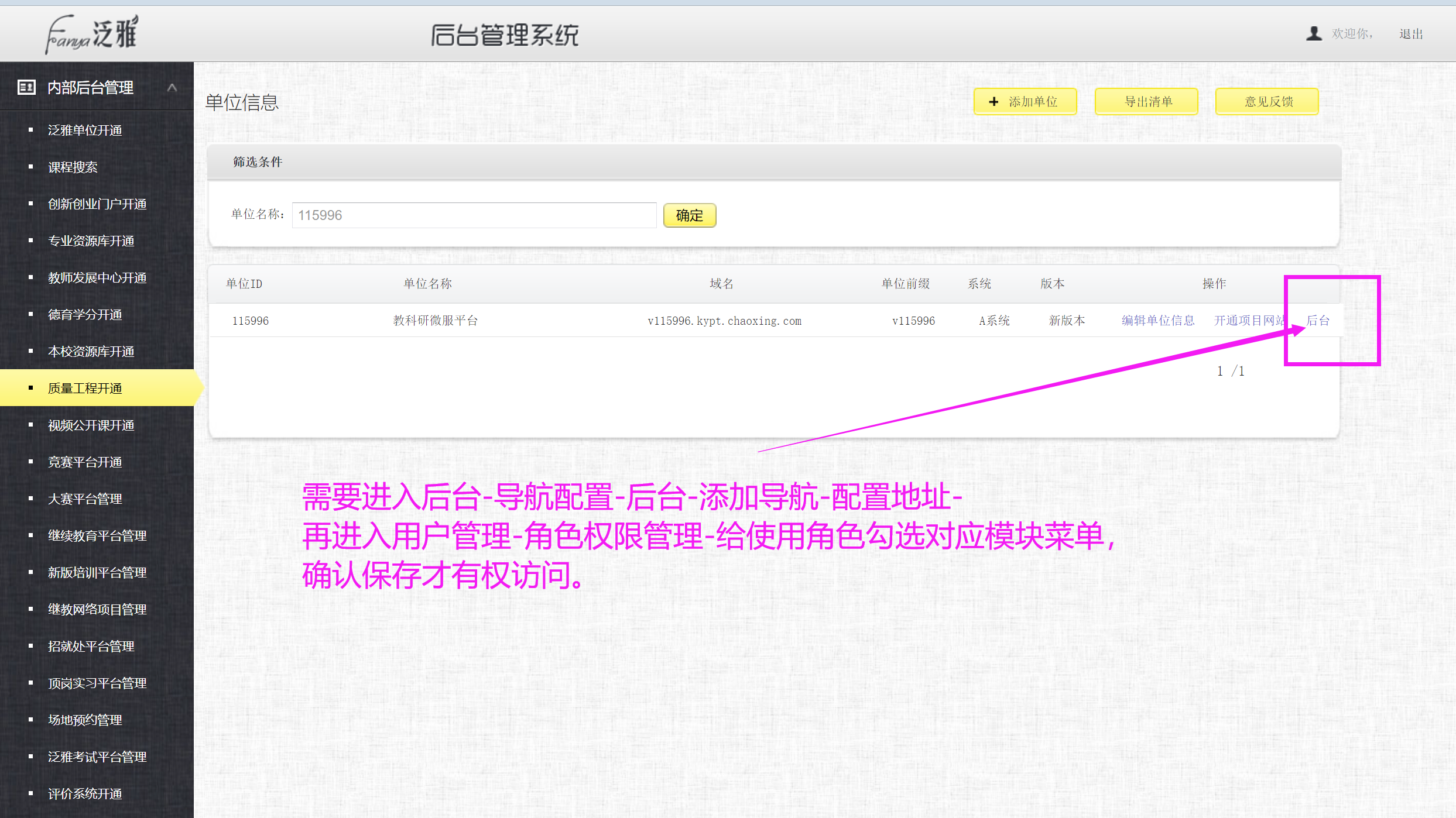The image size is (1456, 818).
Task: Click the 确定 search button
Action: point(689,215)
